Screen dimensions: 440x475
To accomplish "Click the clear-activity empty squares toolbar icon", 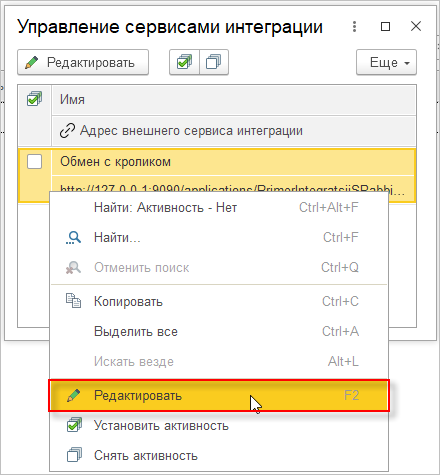I will point(214,62).
